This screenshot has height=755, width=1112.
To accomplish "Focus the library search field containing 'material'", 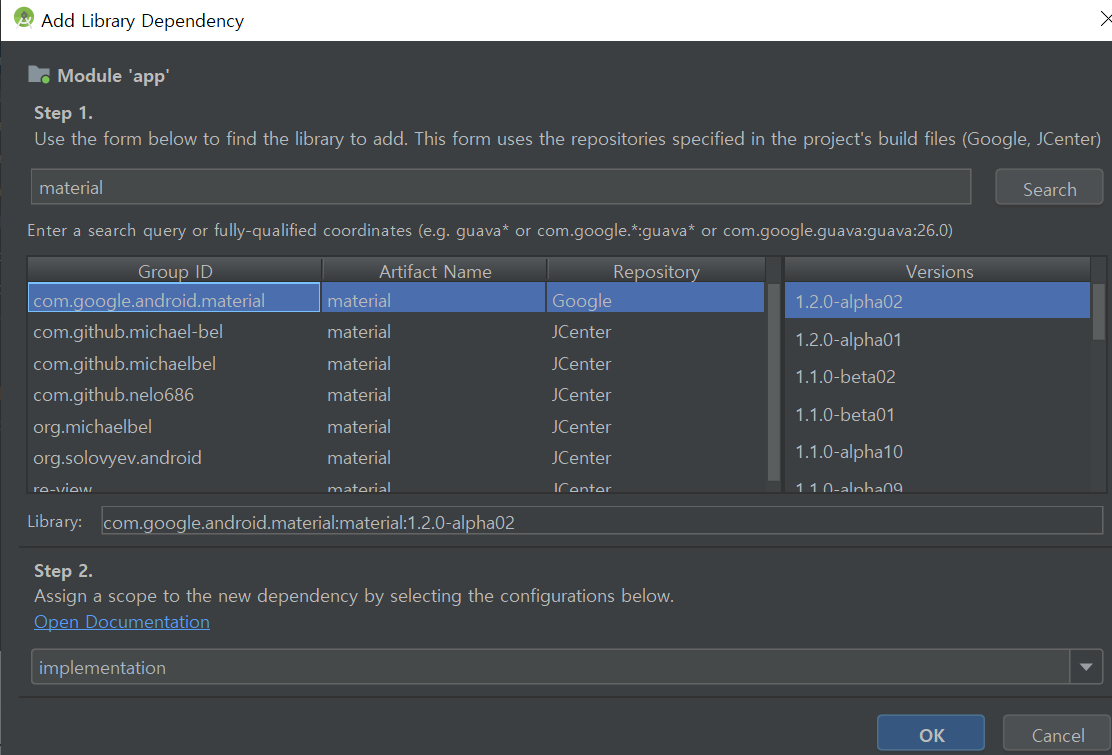I will 501,187.
